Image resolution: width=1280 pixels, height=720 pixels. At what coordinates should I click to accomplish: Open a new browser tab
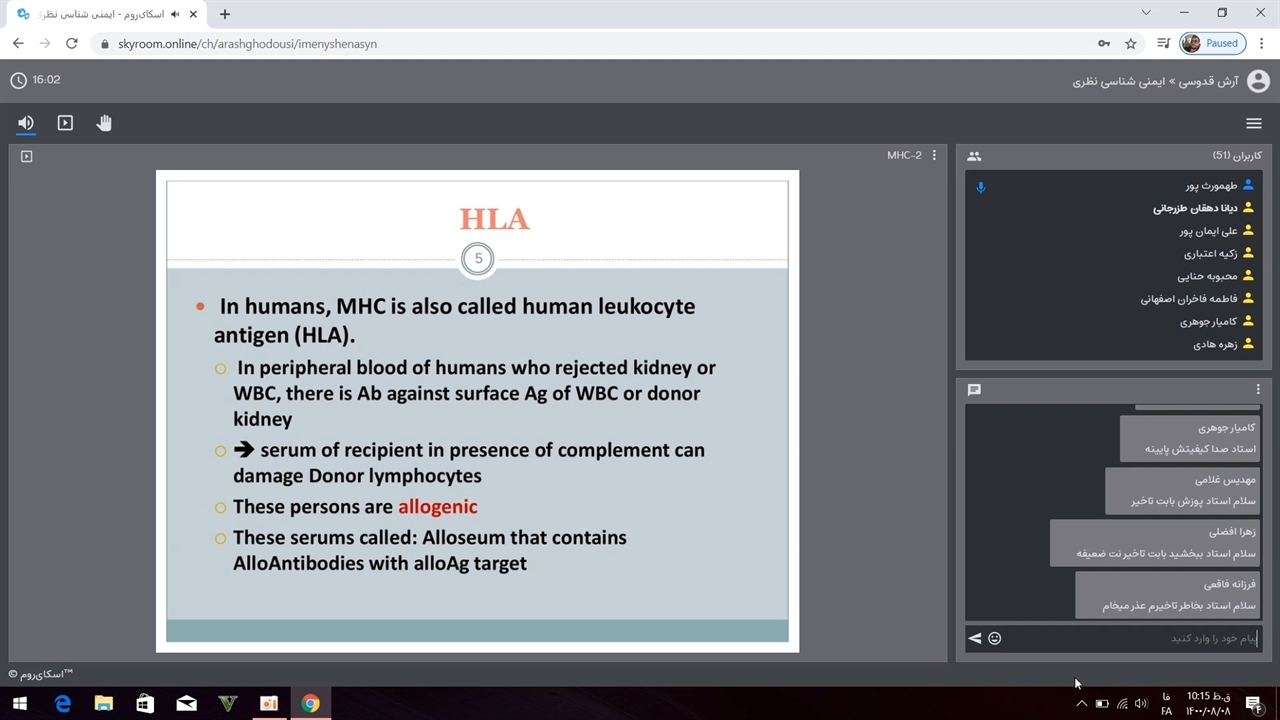tap(225, 14)
